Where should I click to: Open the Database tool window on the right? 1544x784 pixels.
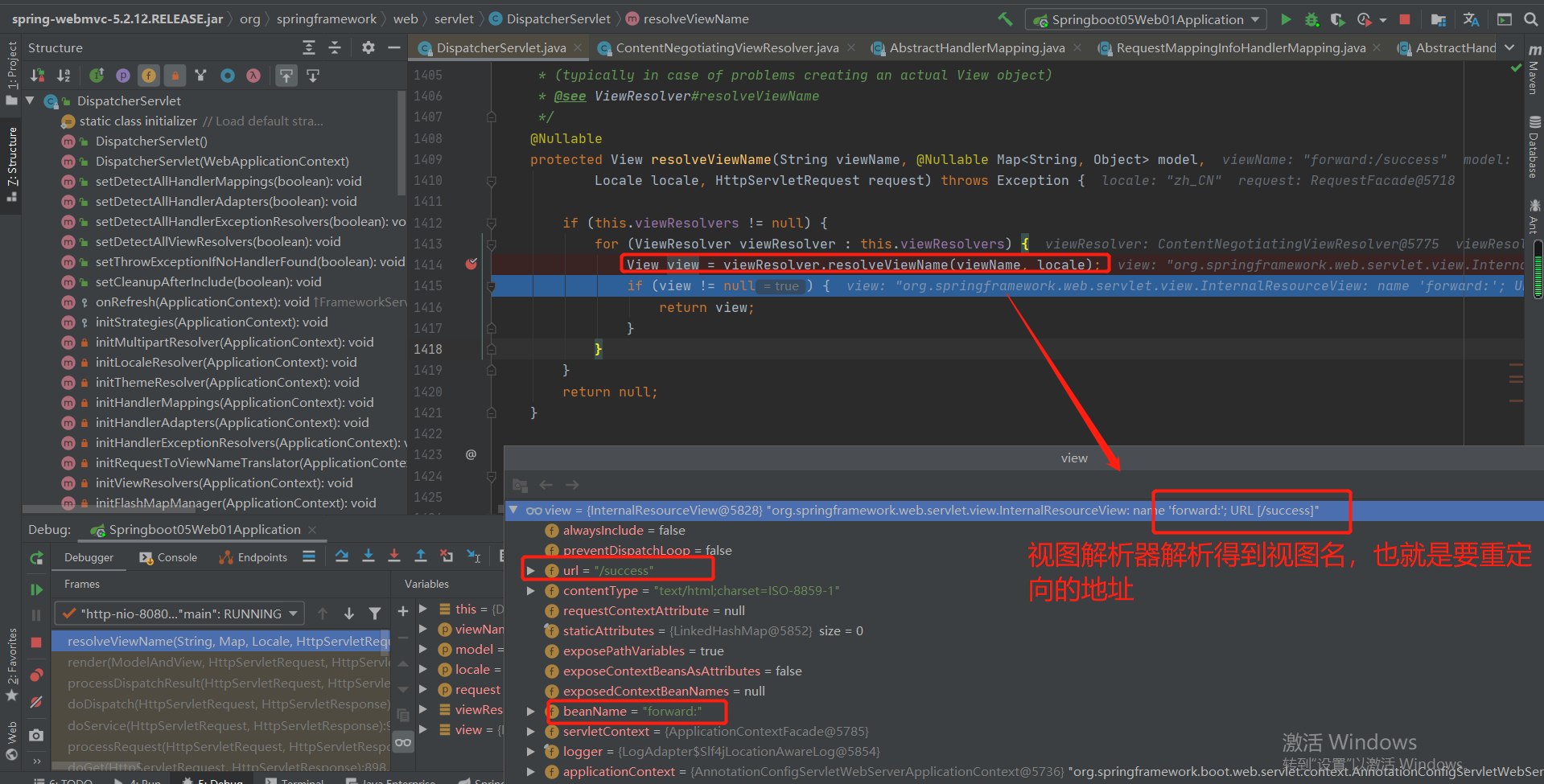(1534, 147)
